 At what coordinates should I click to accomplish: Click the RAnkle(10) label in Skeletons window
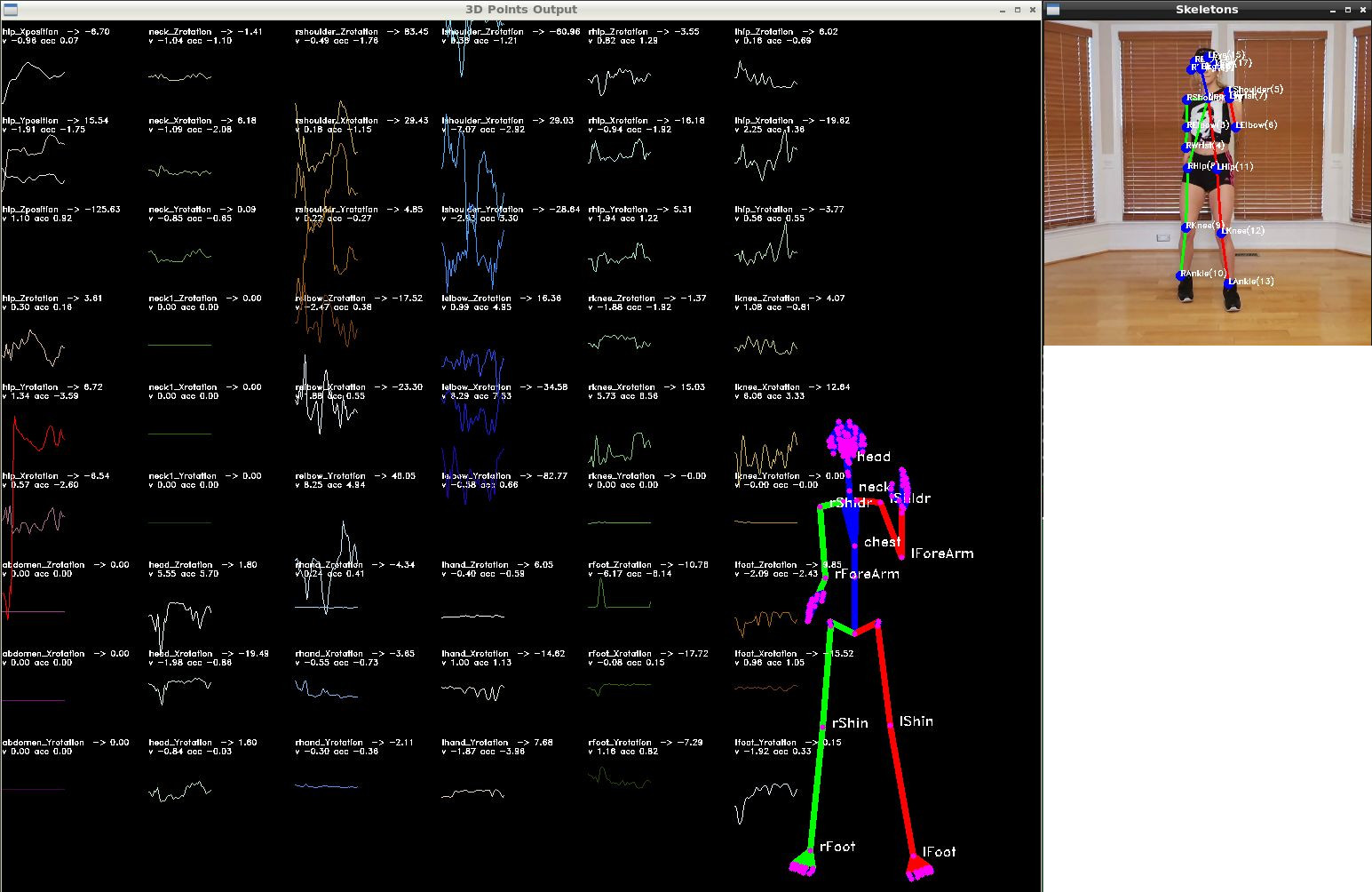[x=1203, y=274]
